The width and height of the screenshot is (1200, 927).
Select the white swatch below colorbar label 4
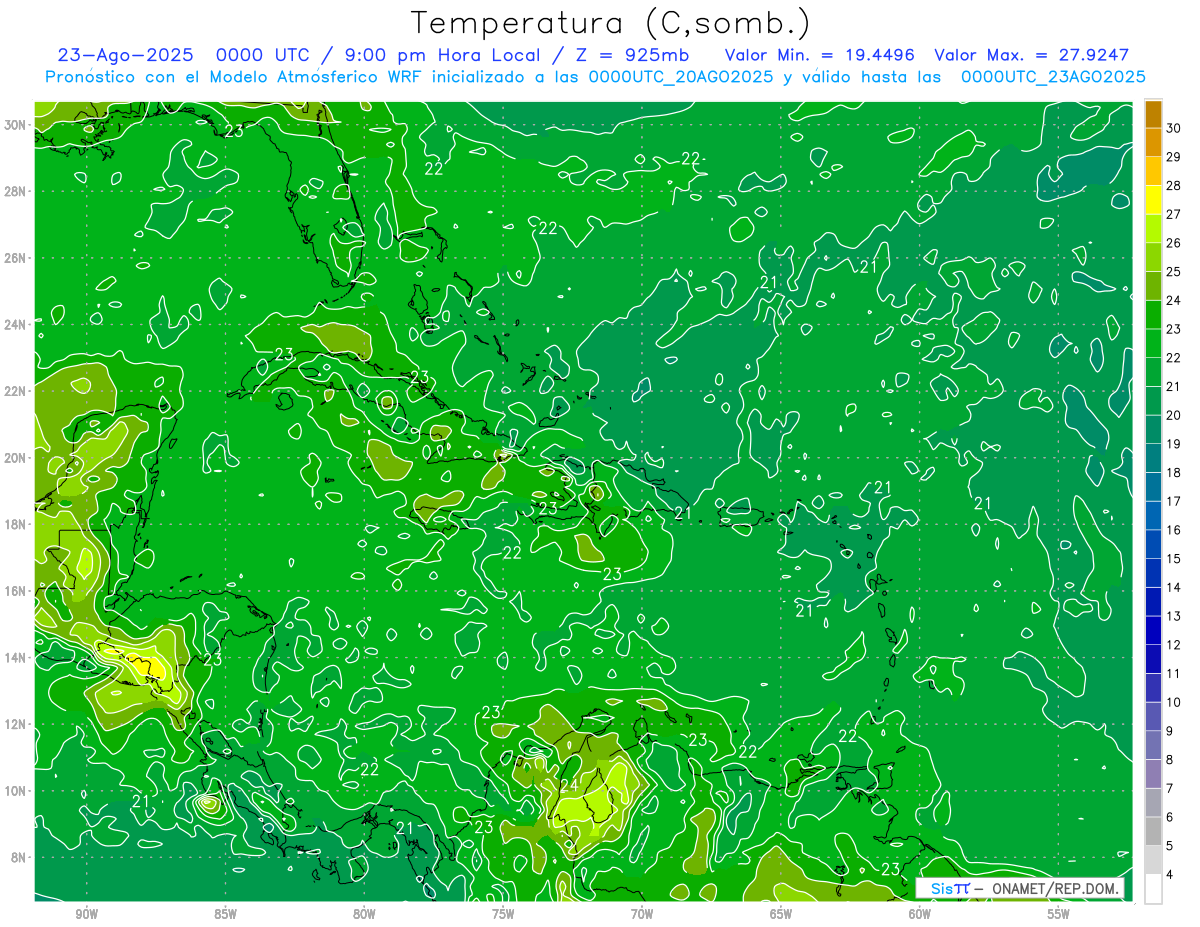[x=1154, y=889]
